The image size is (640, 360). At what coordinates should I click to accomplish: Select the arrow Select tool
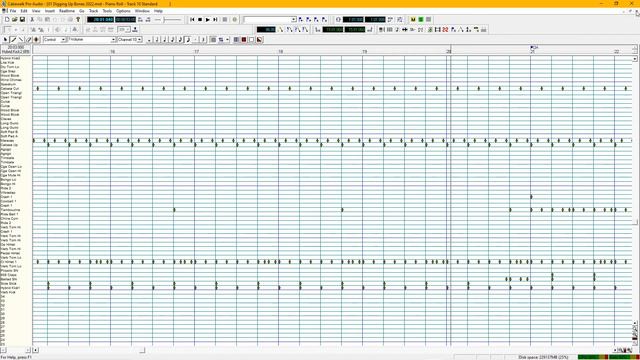pos(6,40)
